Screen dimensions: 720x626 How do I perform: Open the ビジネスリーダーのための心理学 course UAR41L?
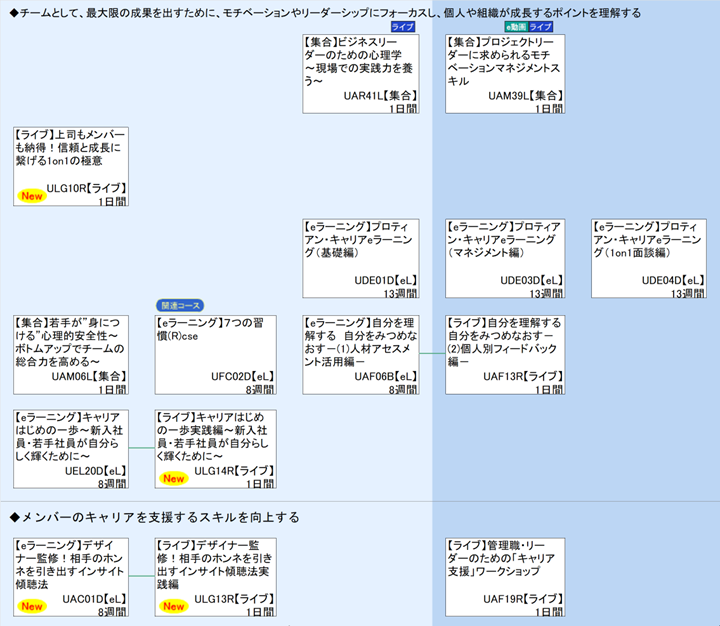361,74
